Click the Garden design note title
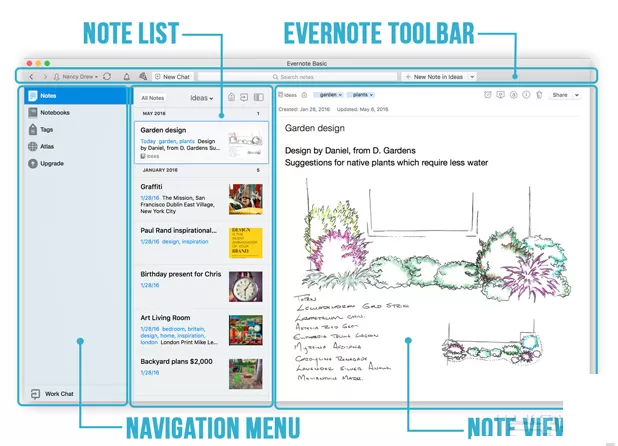The height and width of the screenshot is (446, 618). [315, 128]
